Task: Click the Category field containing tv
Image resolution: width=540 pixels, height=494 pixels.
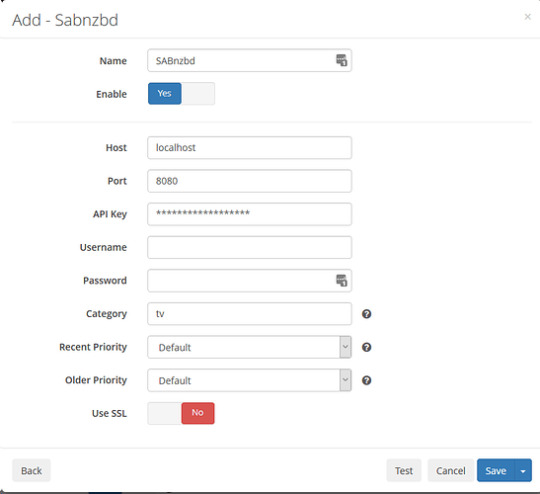Action: [249, 314]
